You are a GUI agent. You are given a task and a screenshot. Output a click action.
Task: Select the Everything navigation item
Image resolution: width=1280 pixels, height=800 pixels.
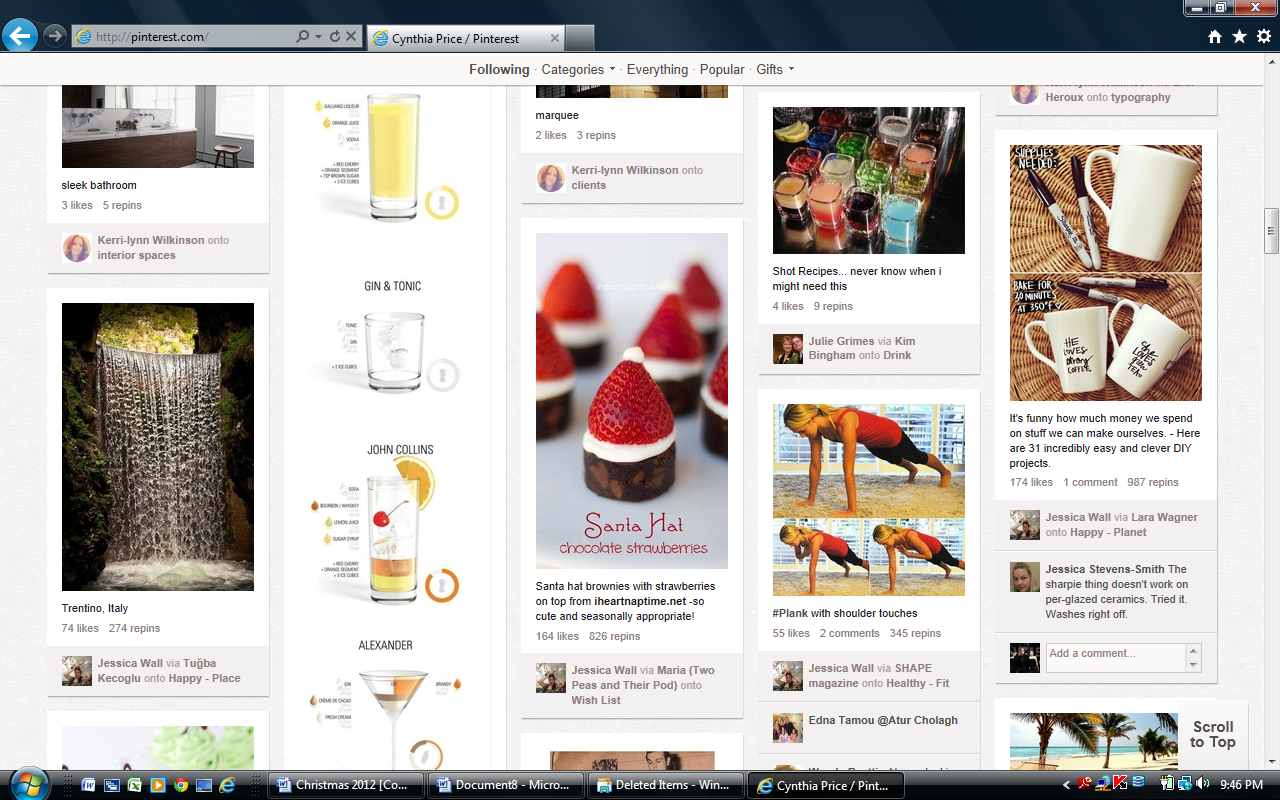(657, 69)
